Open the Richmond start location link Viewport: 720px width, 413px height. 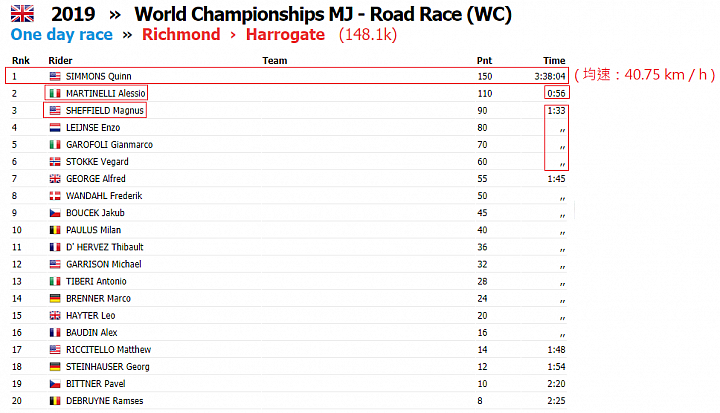point(181,35)
